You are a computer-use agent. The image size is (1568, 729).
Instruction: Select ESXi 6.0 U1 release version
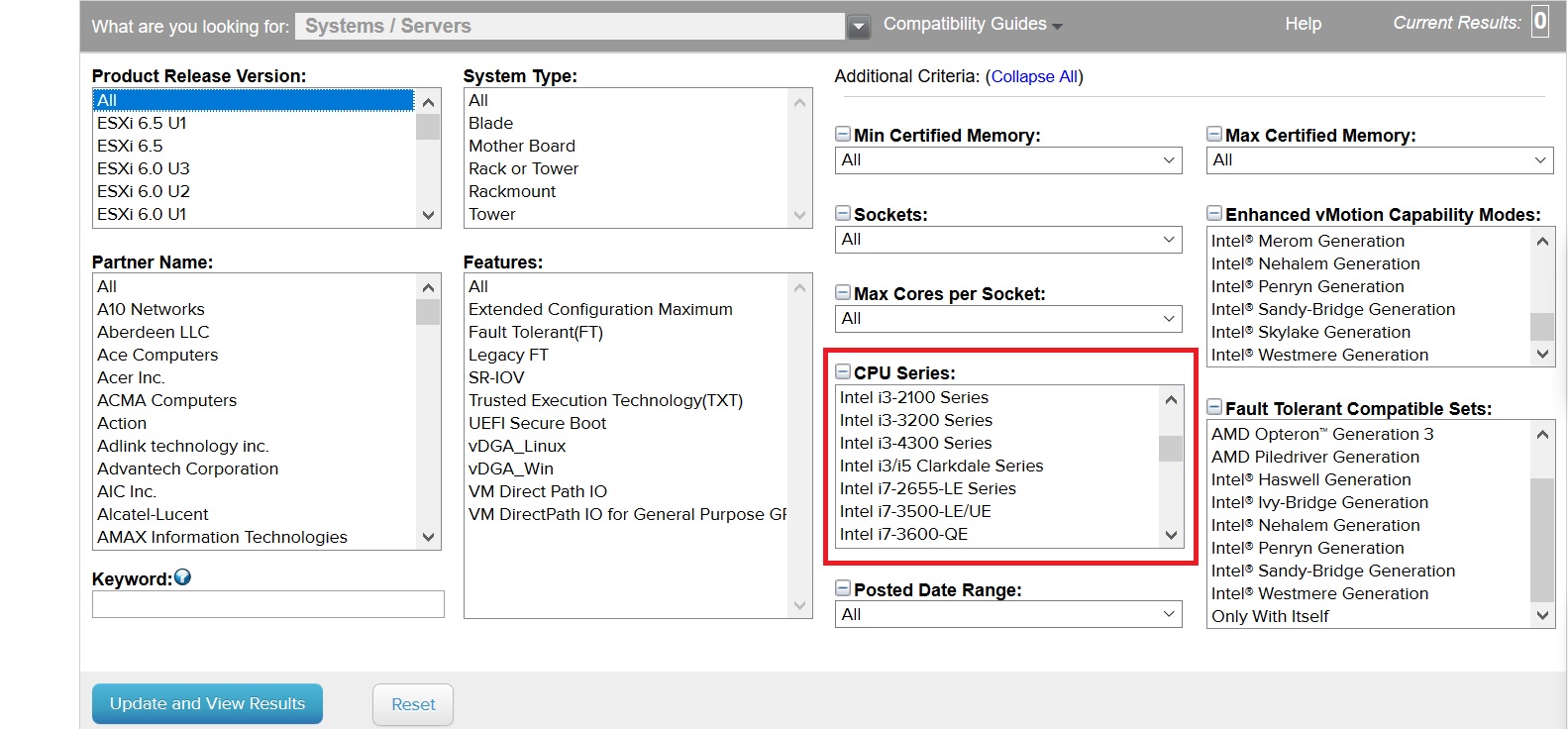click(x=254, y=214)
